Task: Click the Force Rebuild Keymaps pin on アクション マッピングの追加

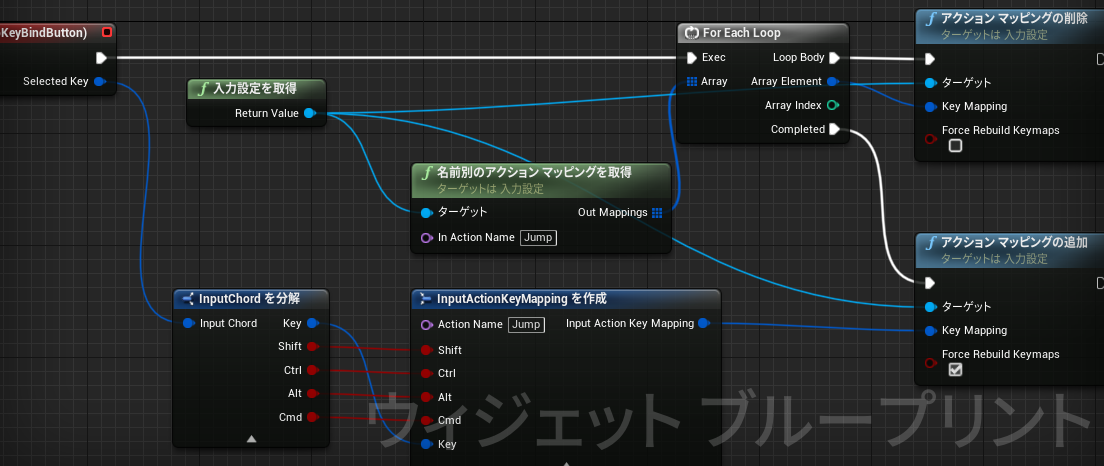Action: (x=930, y=362)
